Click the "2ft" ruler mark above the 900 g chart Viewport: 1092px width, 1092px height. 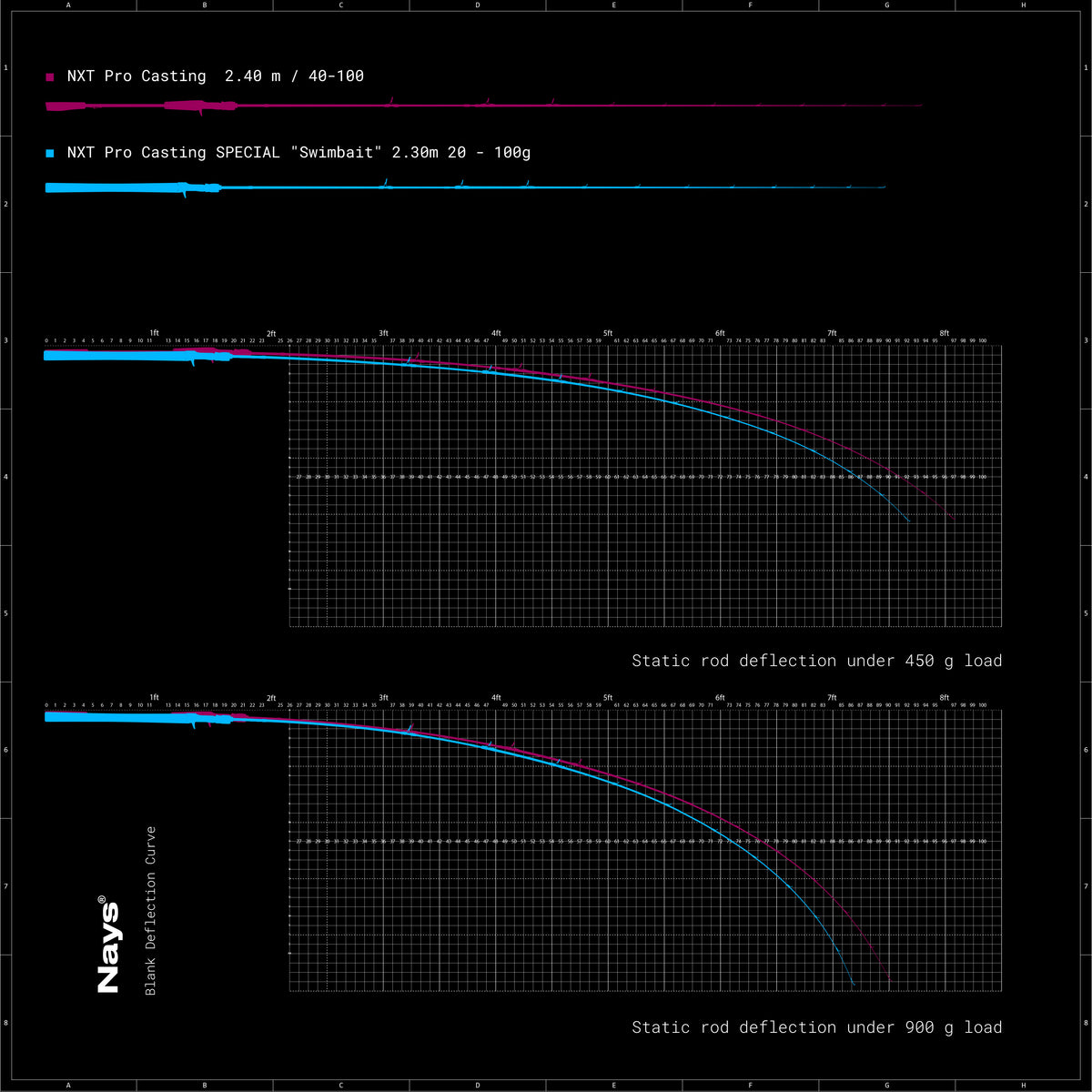pyautogui.click(x=271, y=698)
